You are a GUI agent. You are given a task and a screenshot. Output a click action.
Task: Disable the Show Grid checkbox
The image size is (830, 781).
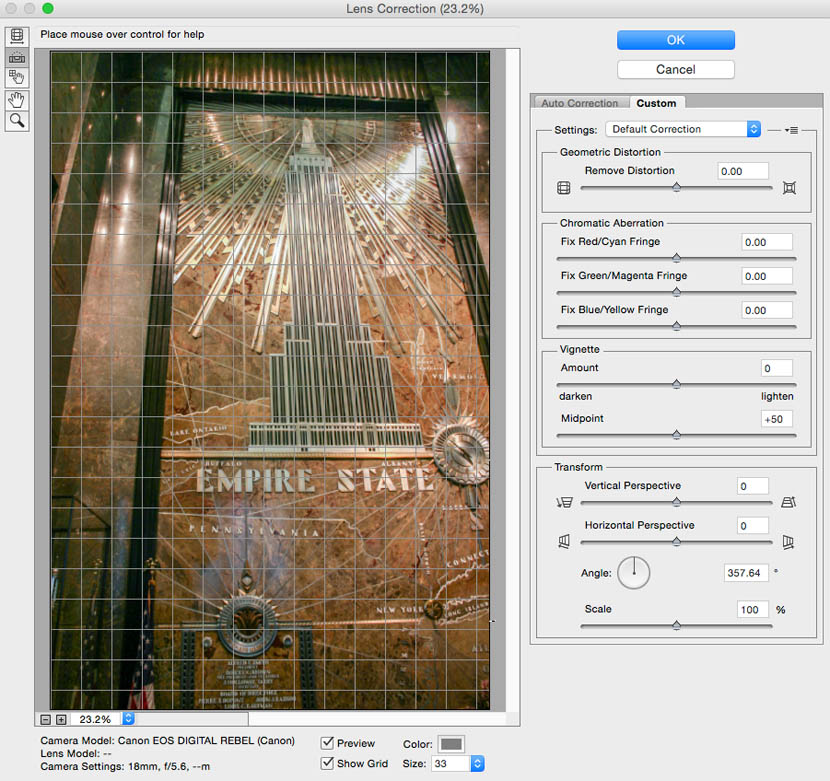328,763
